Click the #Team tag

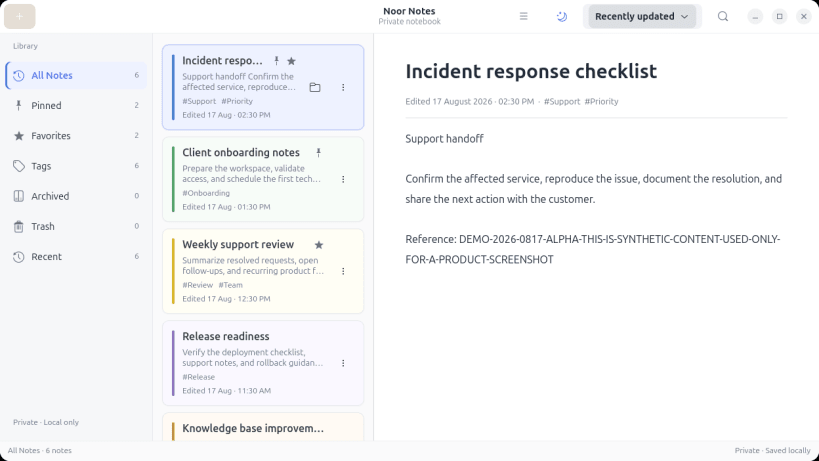pos(230,285)
